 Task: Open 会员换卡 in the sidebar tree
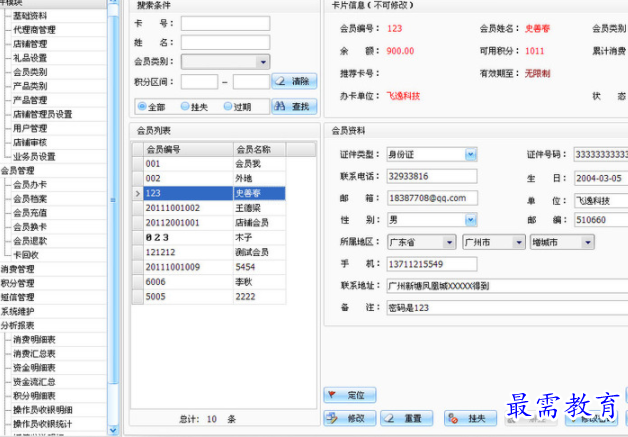(x=30, y=227)
